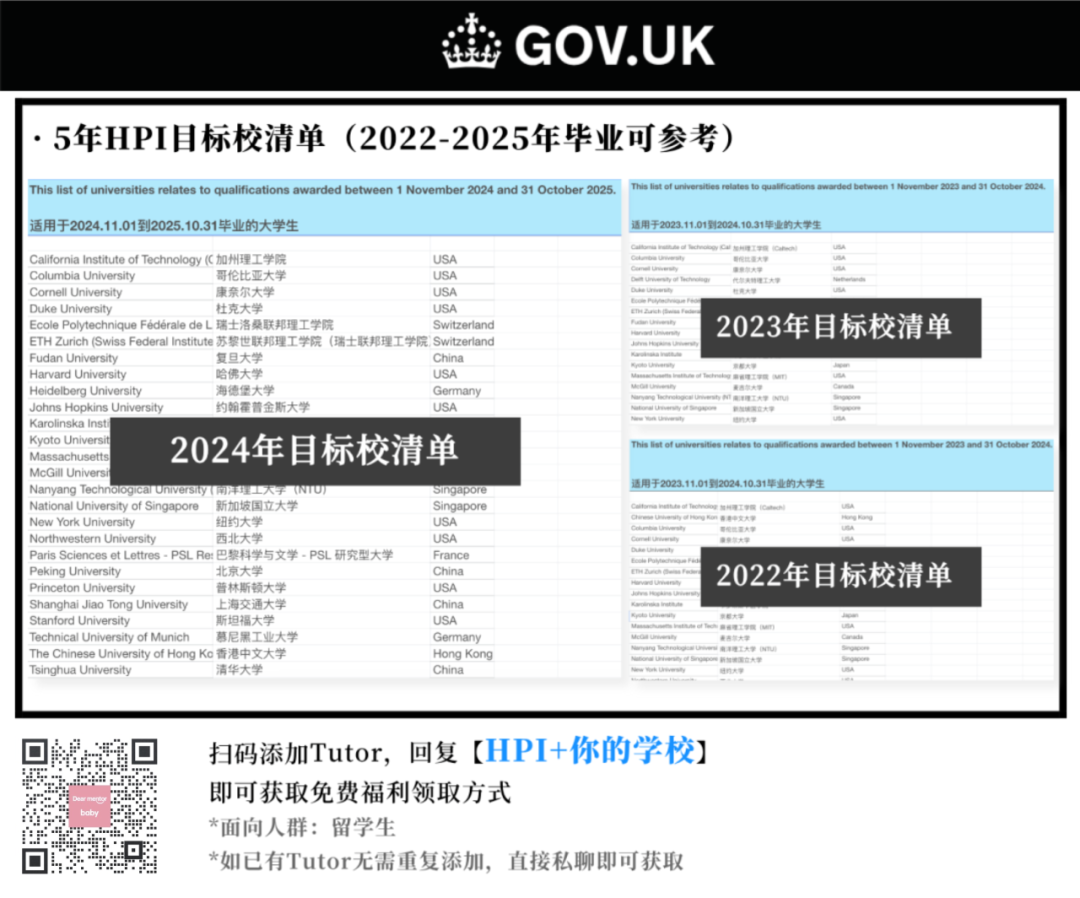1080x898 pixels.
Task: Click the pink Dear mentor baby logo
Action: (x=90, y=806)
